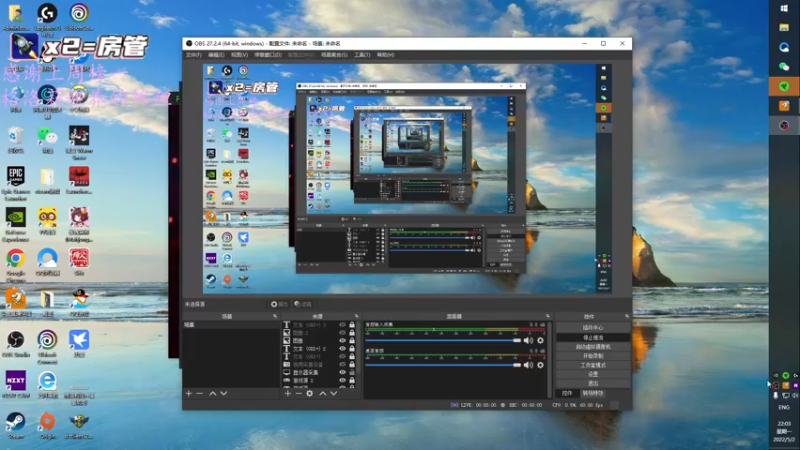
Task: Mute the desktop audio track
Action: pyautogui.click(x=529, y=365)
